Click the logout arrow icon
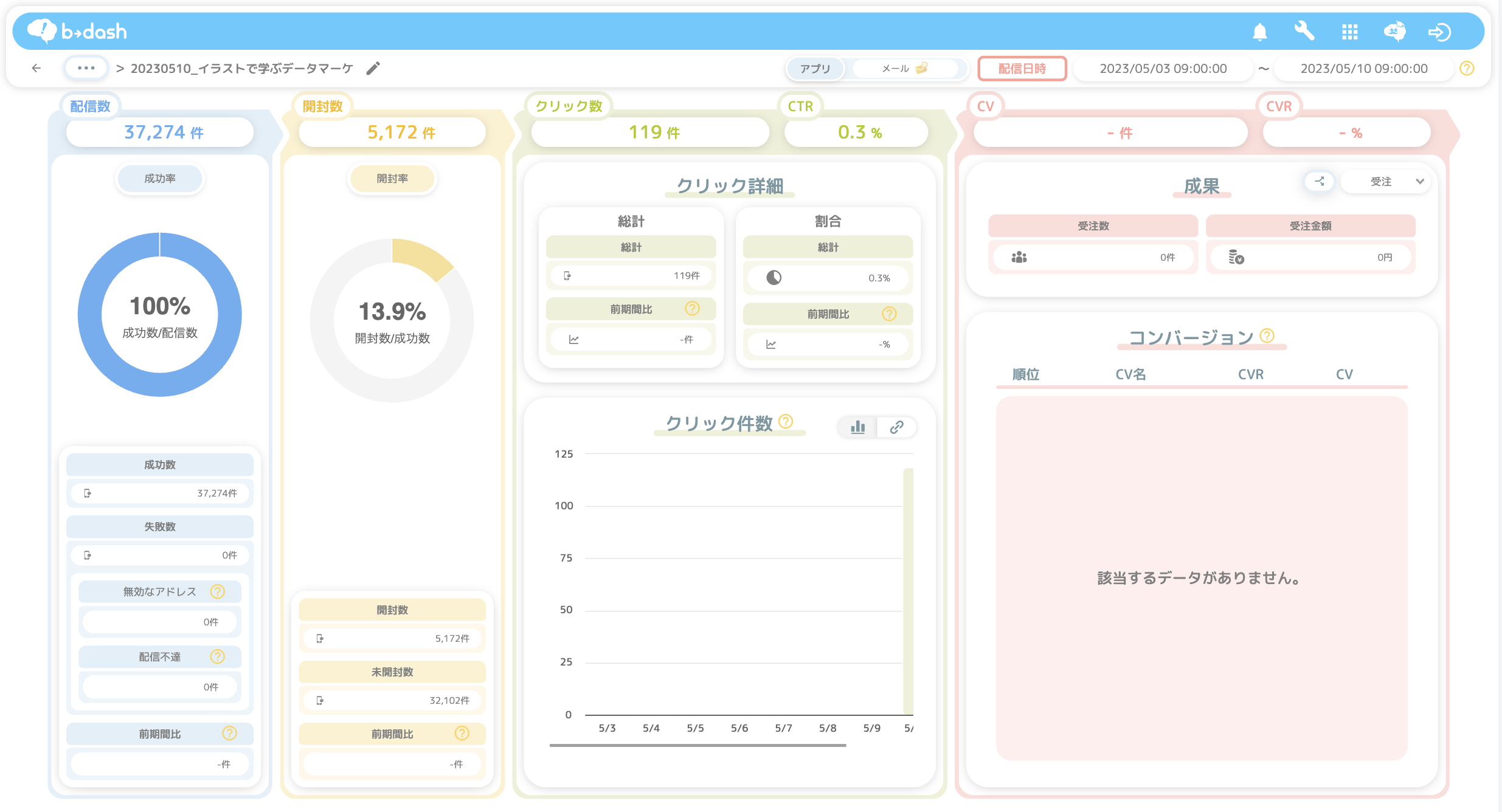1502x812 pixels. 1439,32
